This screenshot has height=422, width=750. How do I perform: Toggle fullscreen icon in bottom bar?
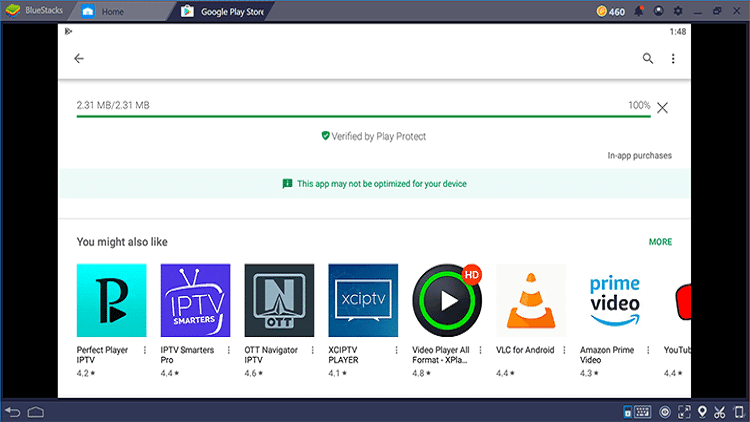[684, 412]
